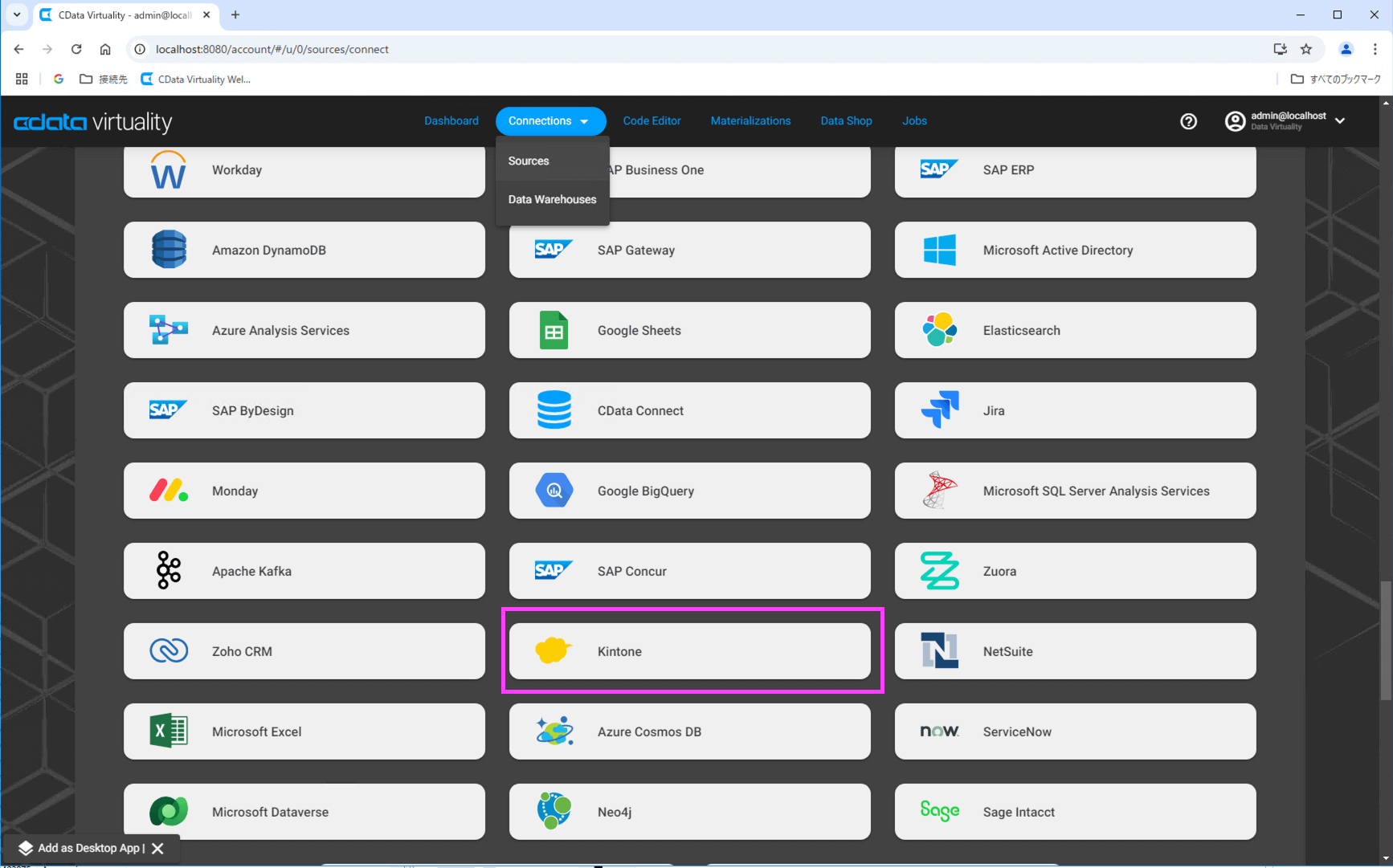Click the Jira icon
The image size is (1393, 868).
940,410
